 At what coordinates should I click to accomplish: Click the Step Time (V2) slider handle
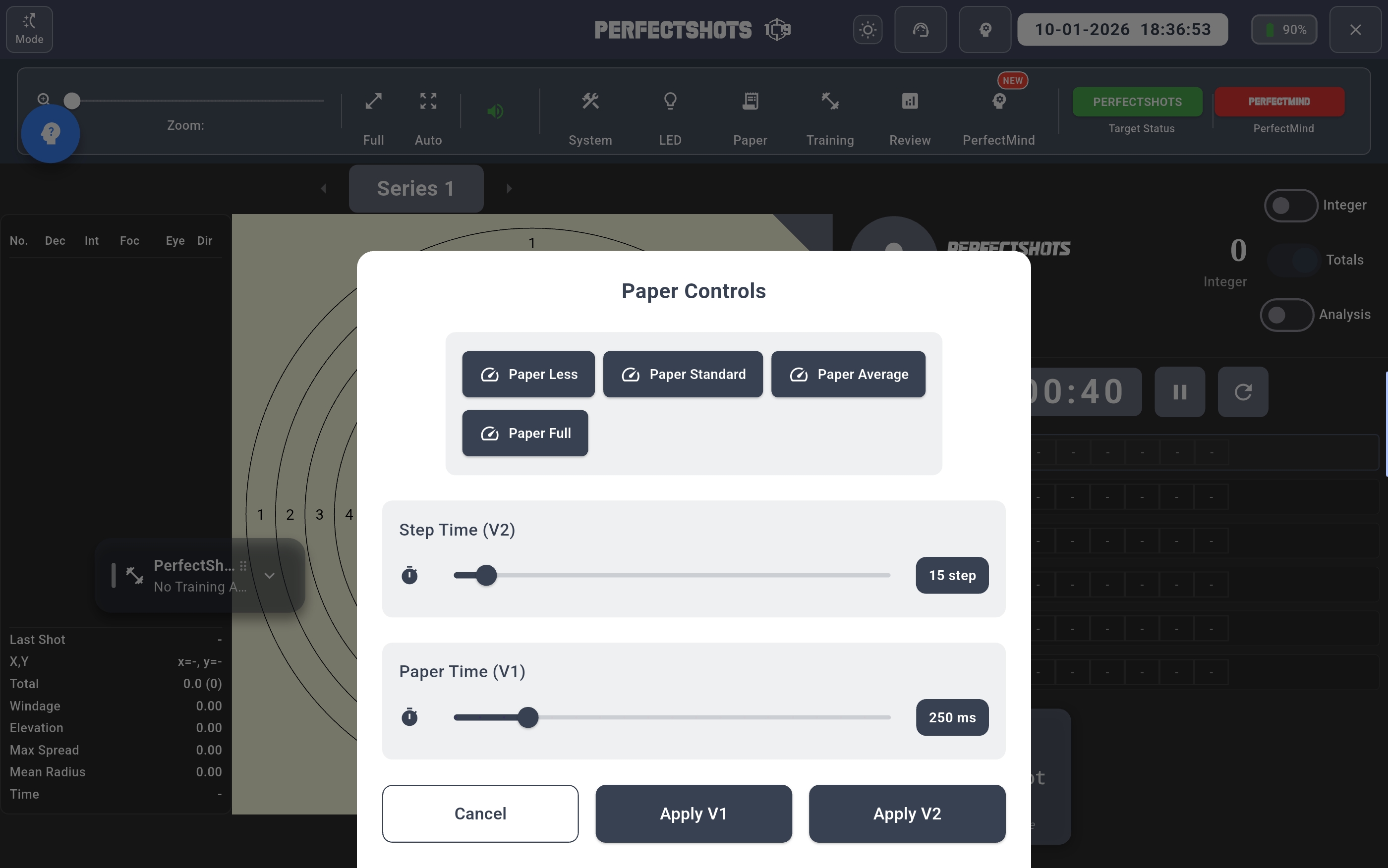tap(486, 575)
